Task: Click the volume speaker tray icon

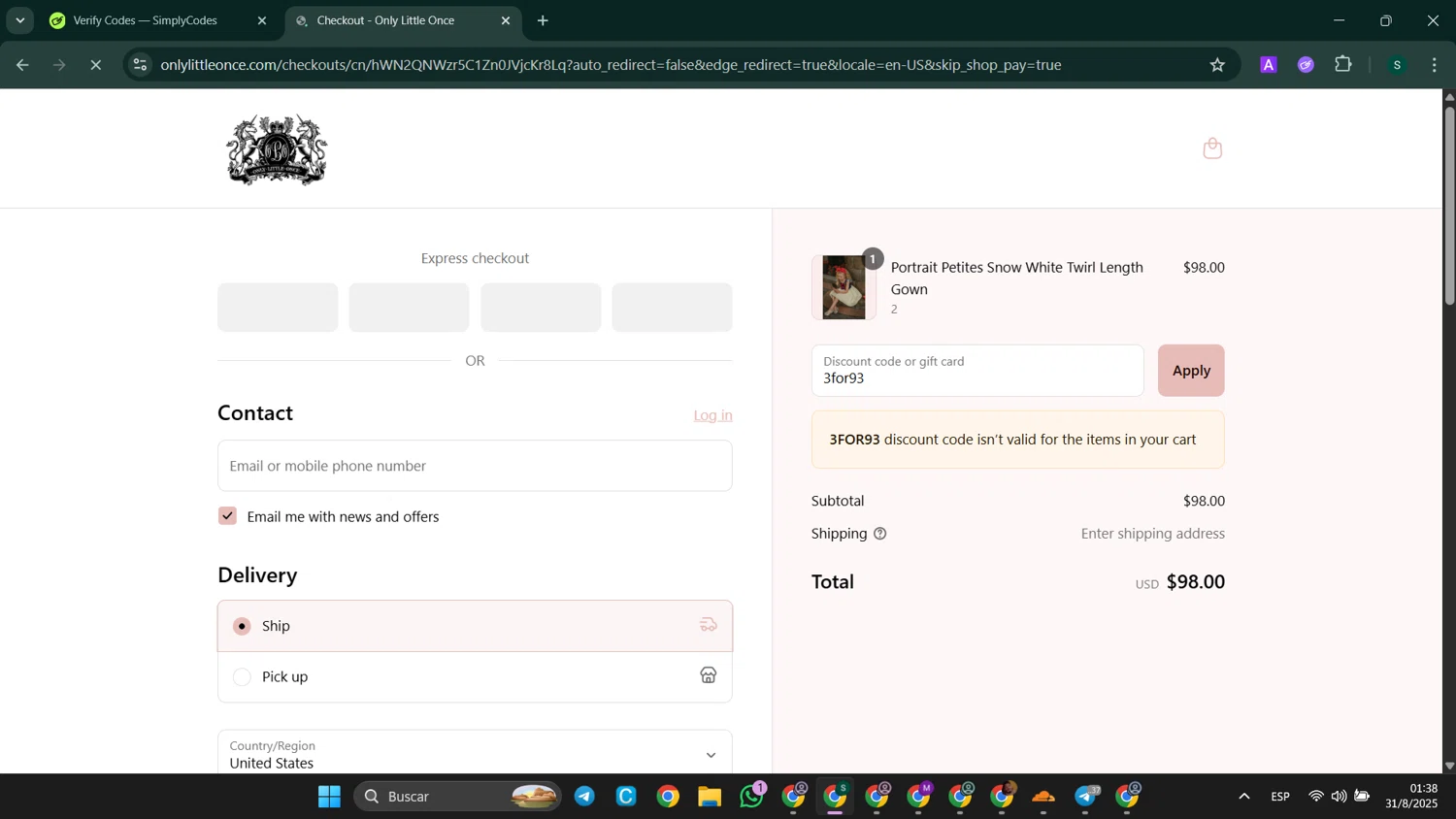Action: coord(1339,797)
